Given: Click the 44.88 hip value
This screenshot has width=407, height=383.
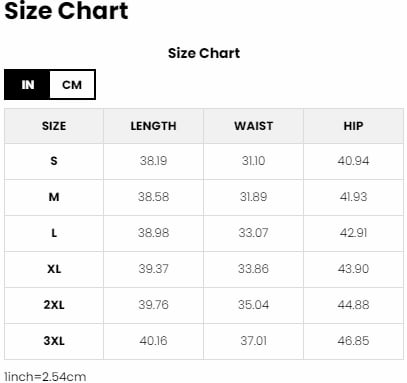Looking at the screenshot, I should (x=353, y=305).
